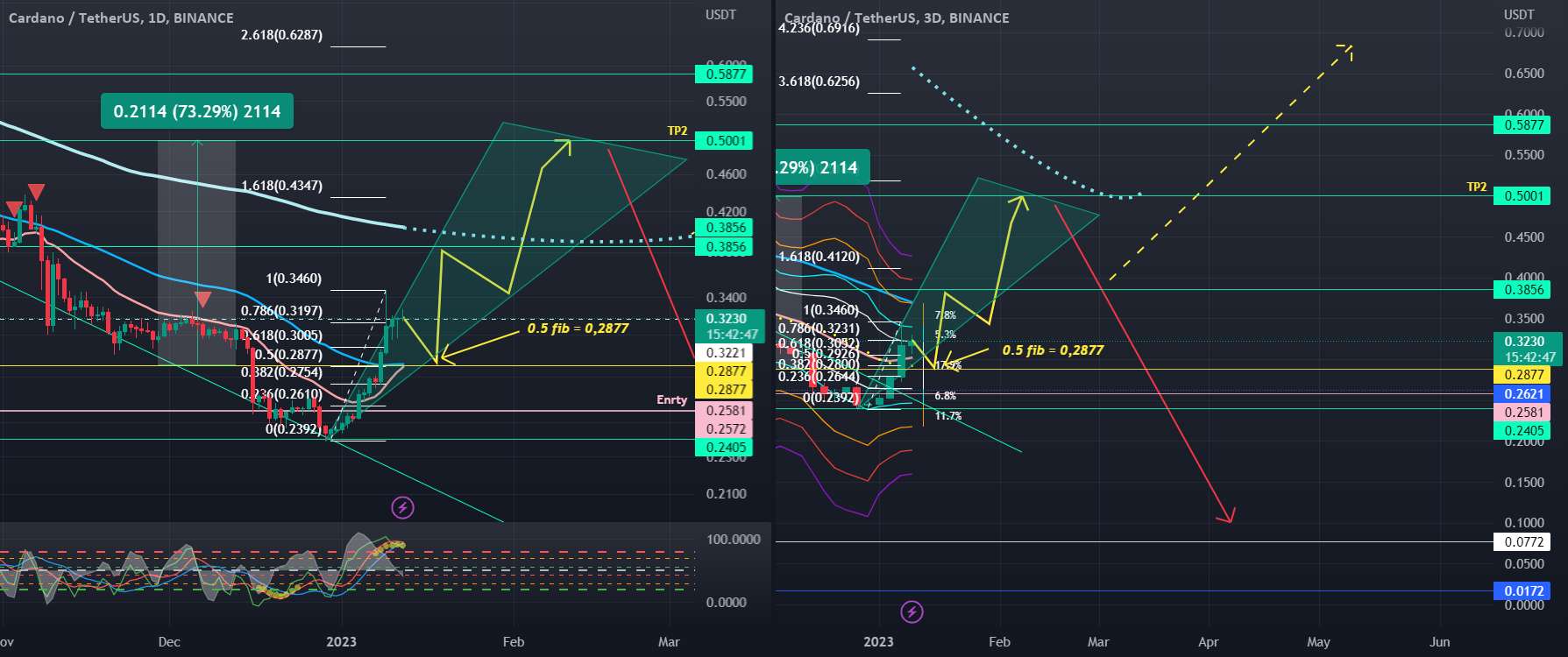Select the 1.618(0.4120) fib level label
This screenshot has width=1568, height=657.
click(819, 257)
